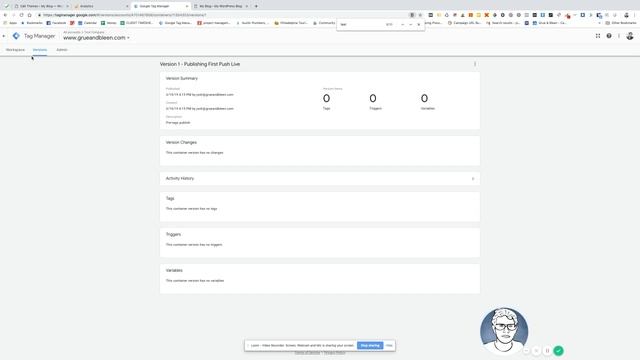Click the Version 1 - Publishing First Push Live title
The height and width of the screenshot is (360, 640).
click(x=200, y=64)
